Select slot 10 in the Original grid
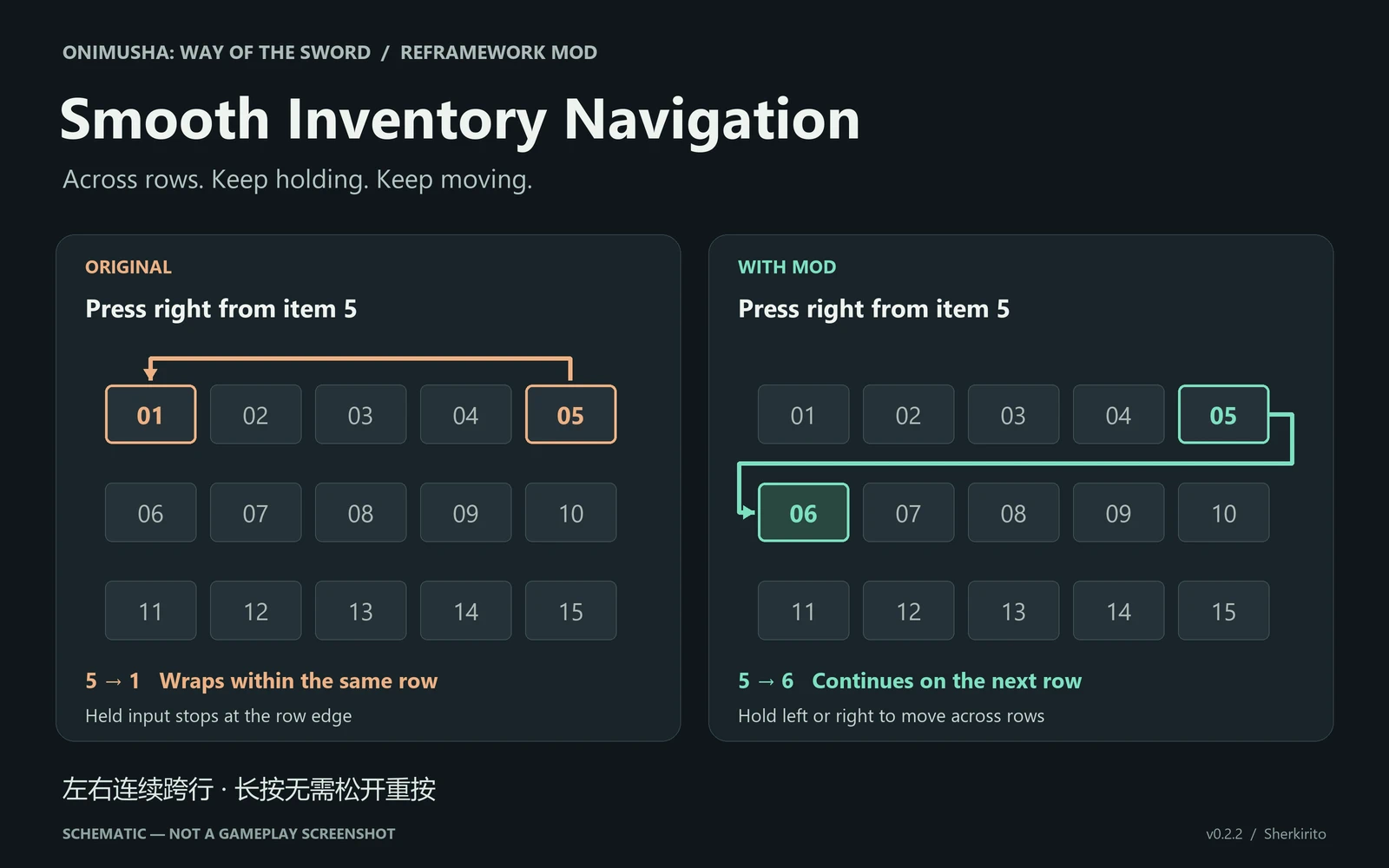Screen dimensions: 1389x868 click(x=570, y=512)
